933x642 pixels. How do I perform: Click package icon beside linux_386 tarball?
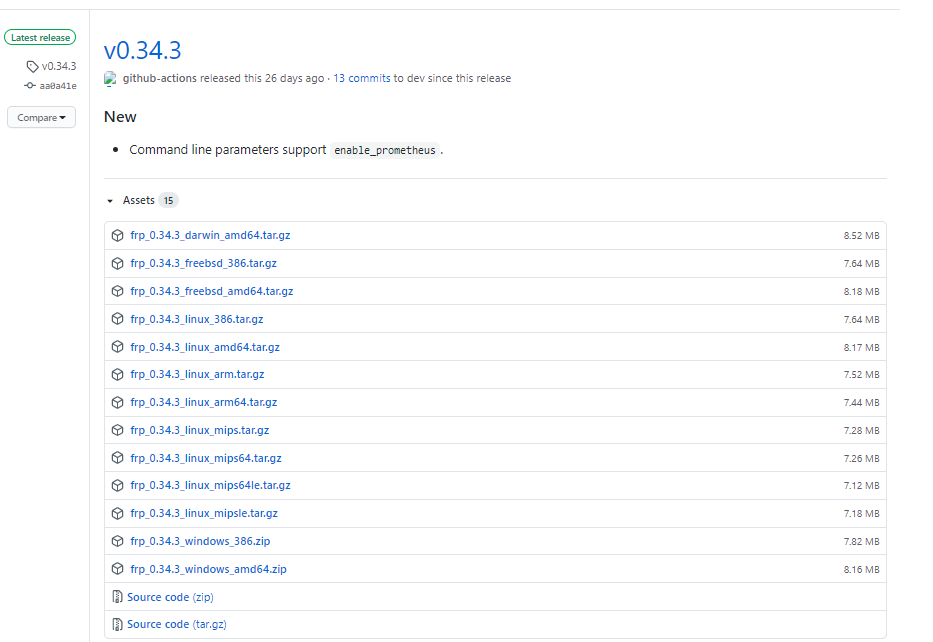pyautogui.click(x=117, y=319)
